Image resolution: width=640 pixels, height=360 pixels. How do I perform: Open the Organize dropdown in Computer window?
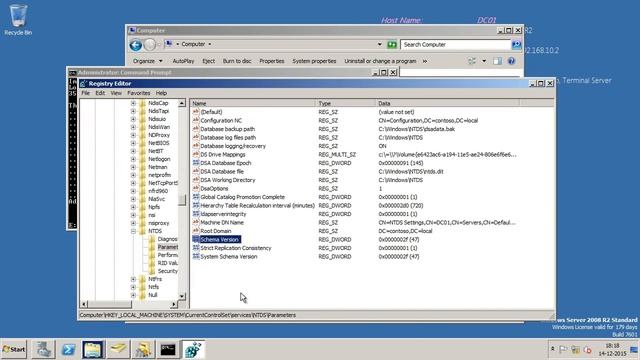pyautogui.click(x=148, y=61)
